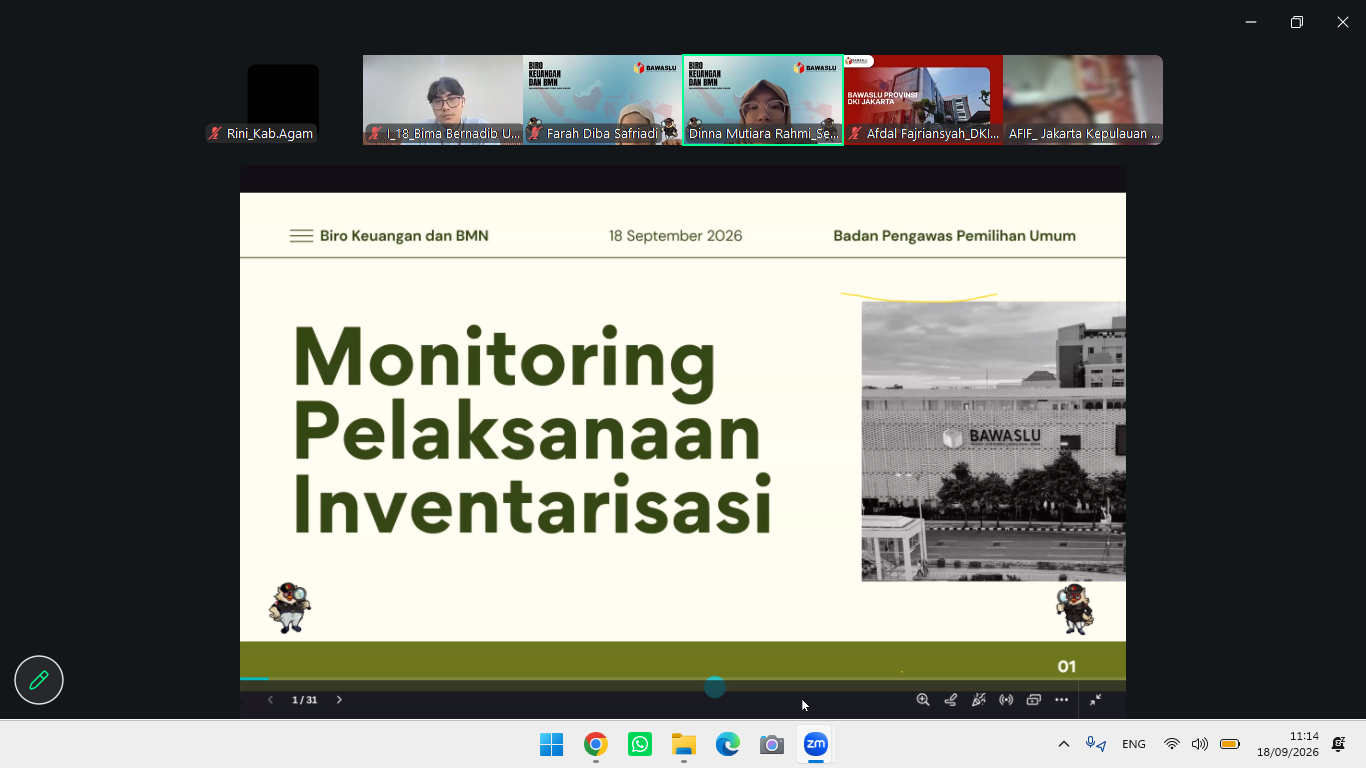Click the Zoom icon in the taskbar
1366x768 pixels.
pyautogui.click(x=816, y=744)
